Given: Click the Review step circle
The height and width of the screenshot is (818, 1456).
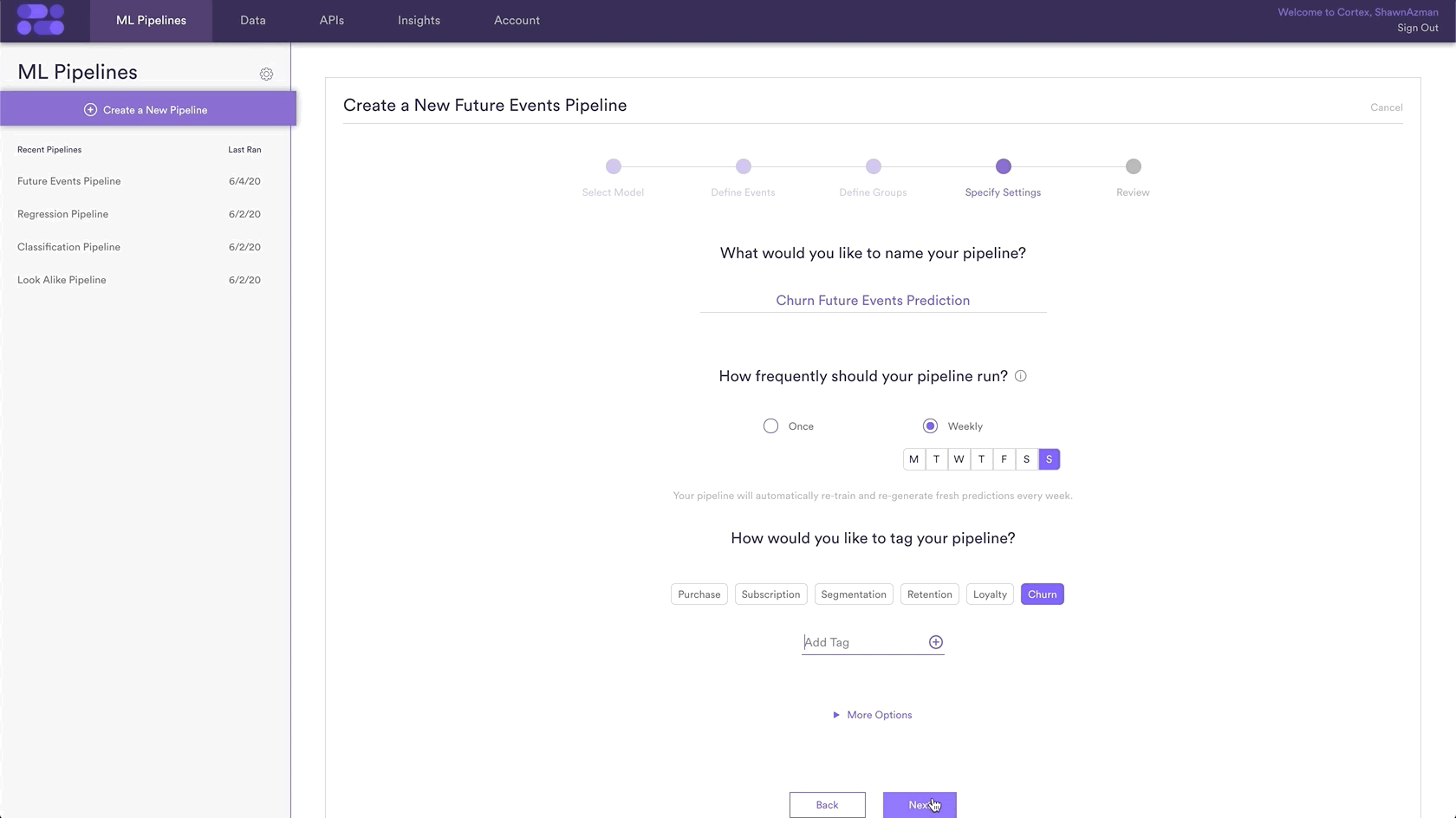Looking at the screenshot, I should (x=1134, y=166).
